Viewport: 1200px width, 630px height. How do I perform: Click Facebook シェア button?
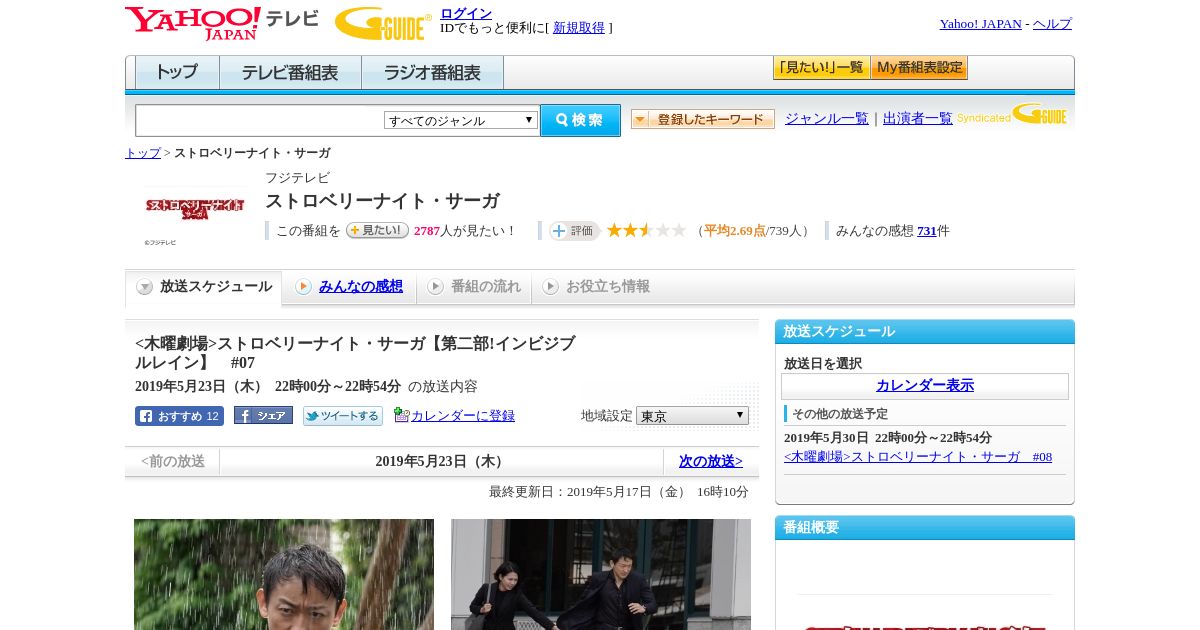click(263, 415)
